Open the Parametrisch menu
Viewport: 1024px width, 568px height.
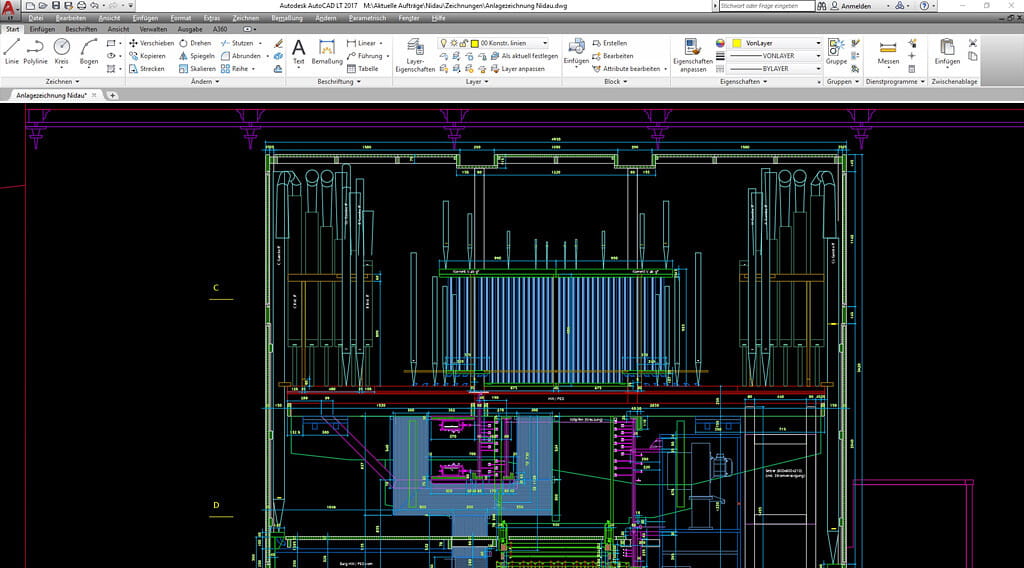tap(368, 18)
